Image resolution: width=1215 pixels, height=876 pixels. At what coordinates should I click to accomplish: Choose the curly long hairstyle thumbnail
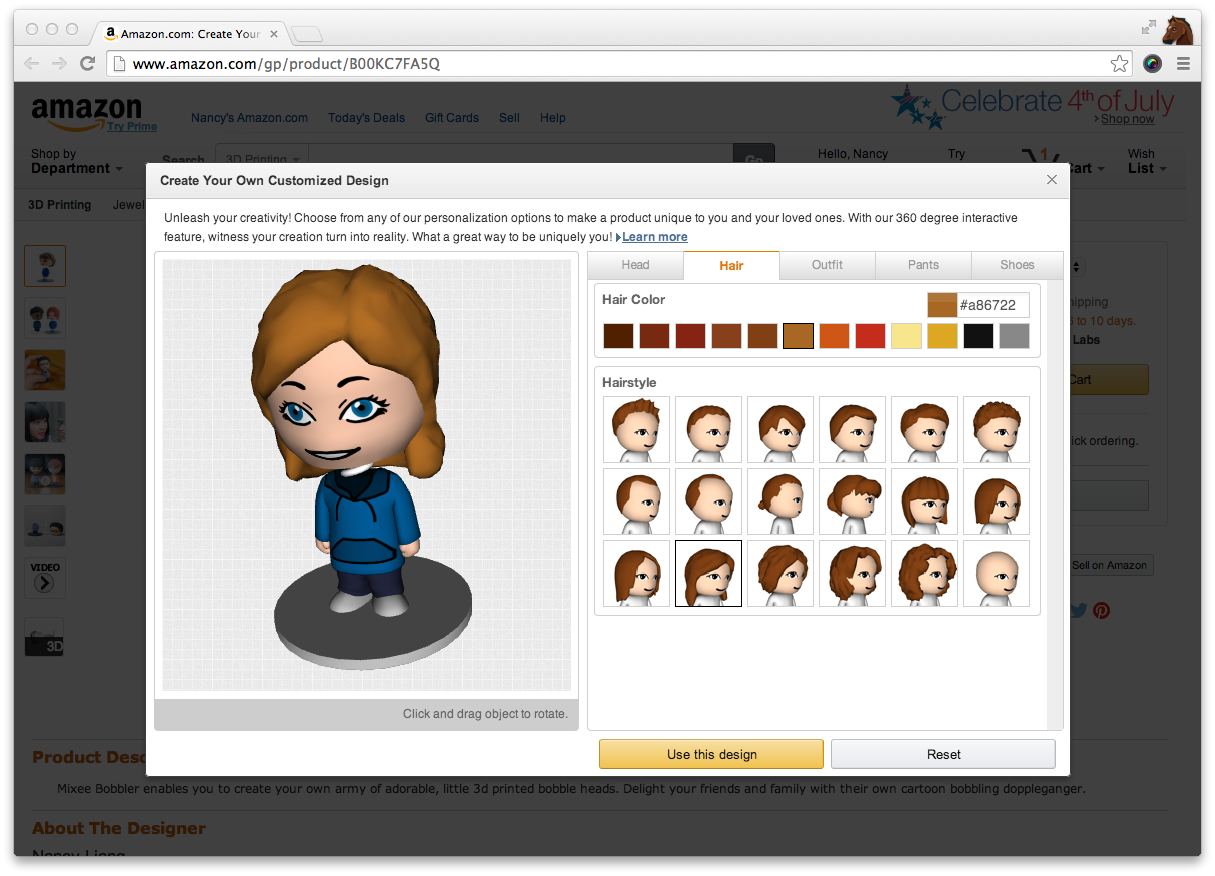pyautogui.click(x=924, y=574)
